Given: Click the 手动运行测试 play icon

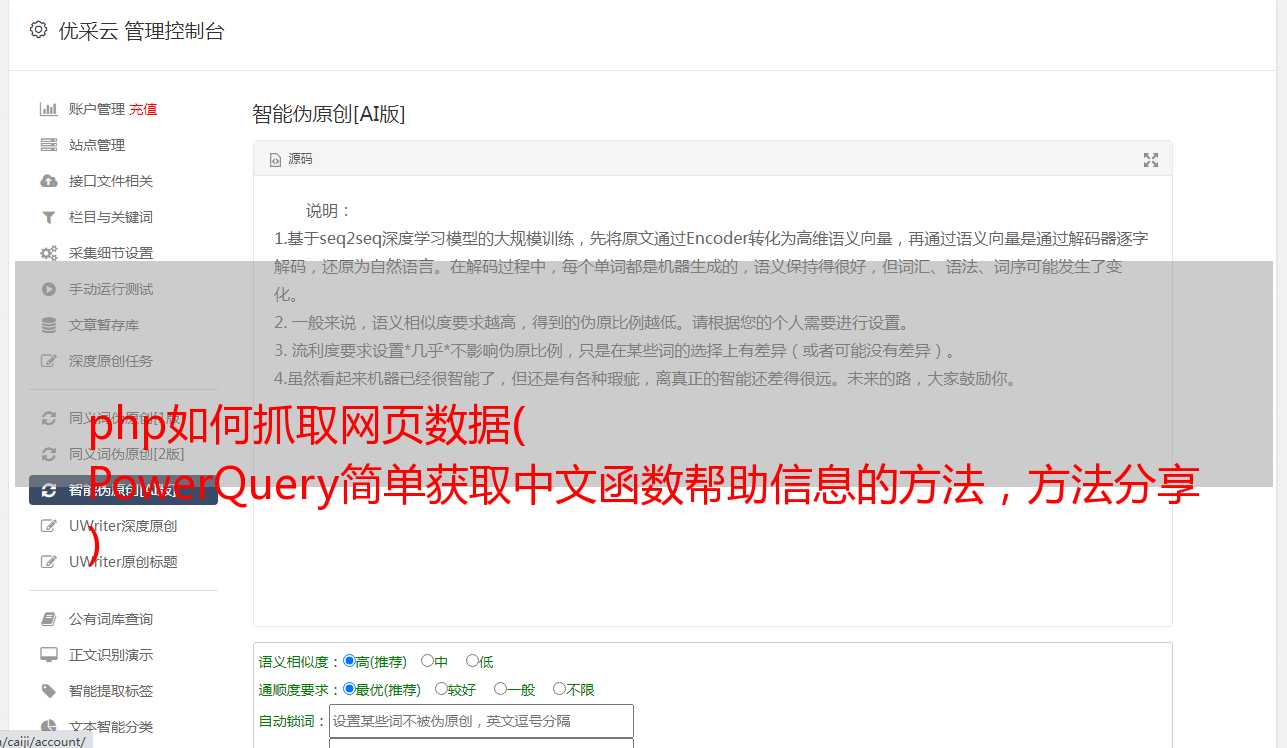Looking at the screenshot, I should tap(48, 289).
